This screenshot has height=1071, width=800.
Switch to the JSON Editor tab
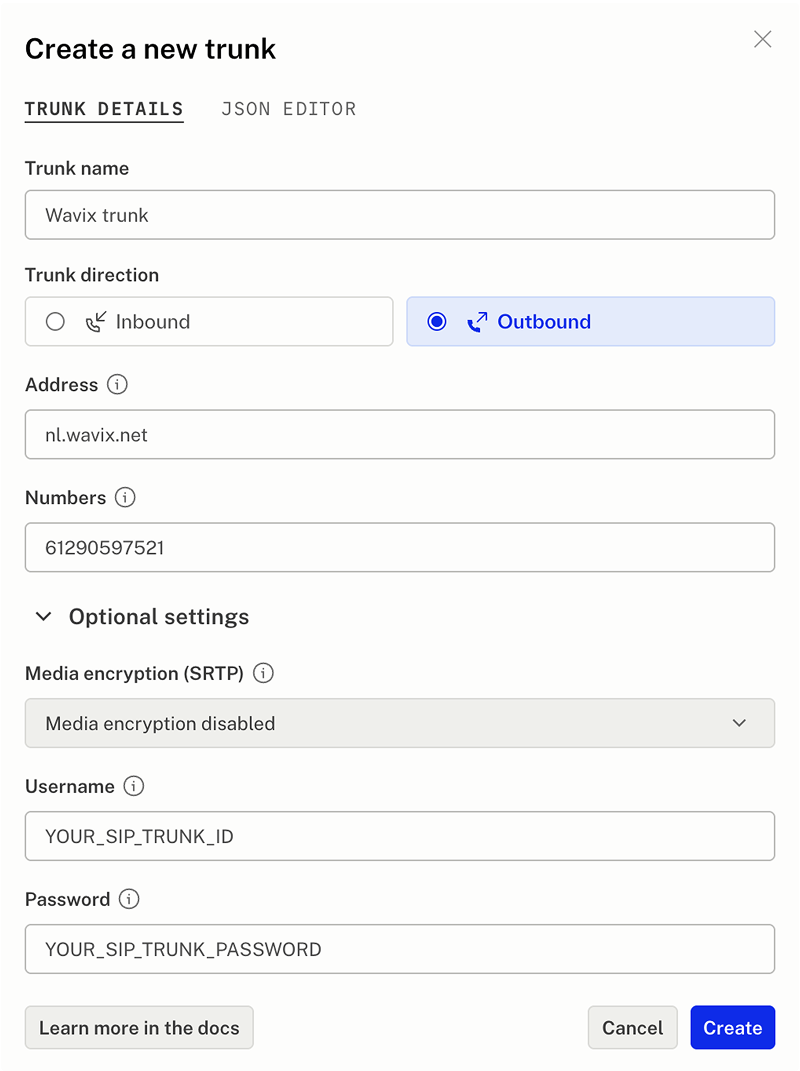[x=288, y=109]
